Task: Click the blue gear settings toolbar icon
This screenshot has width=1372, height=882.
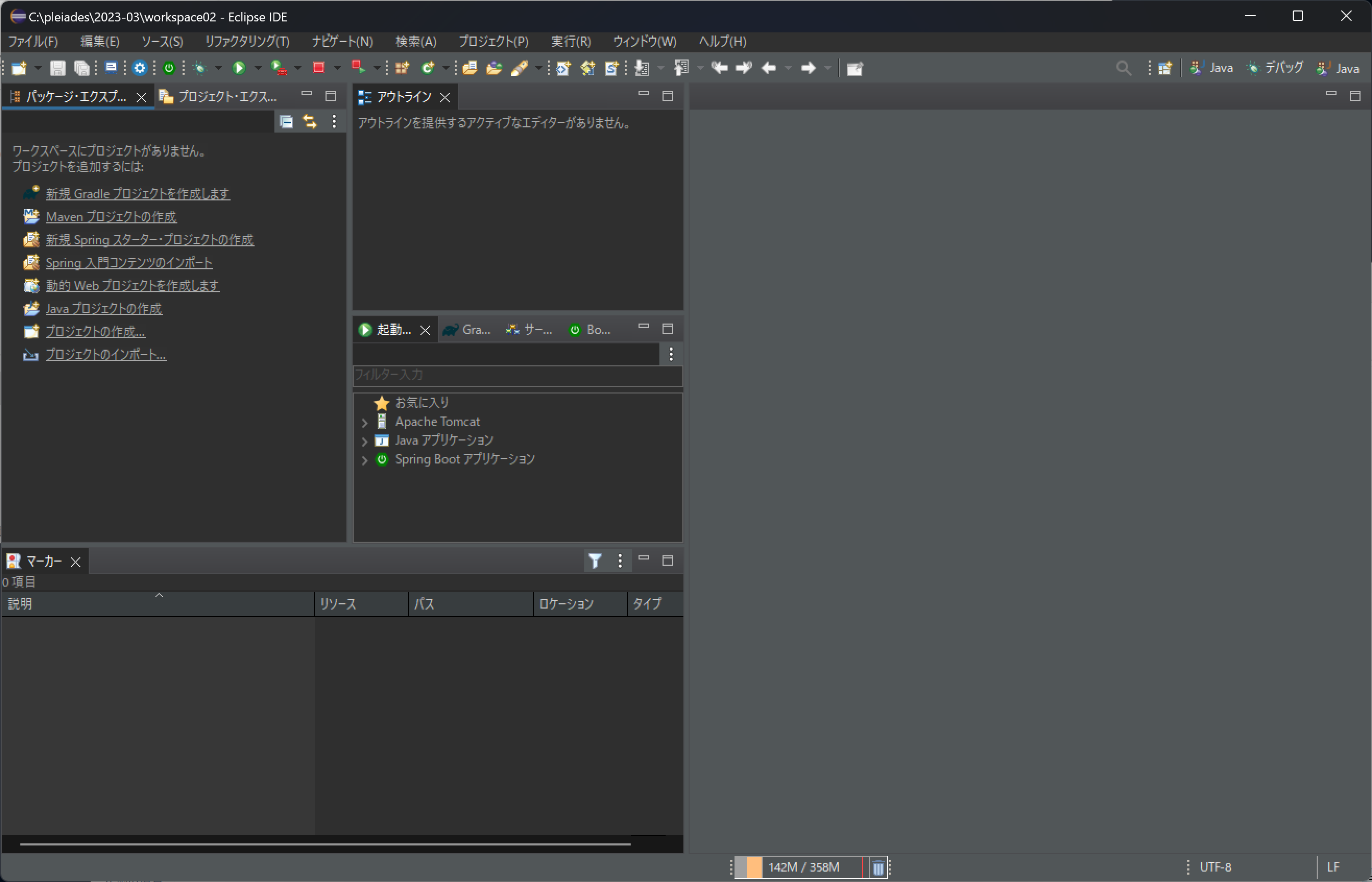Action: point(140,68)
